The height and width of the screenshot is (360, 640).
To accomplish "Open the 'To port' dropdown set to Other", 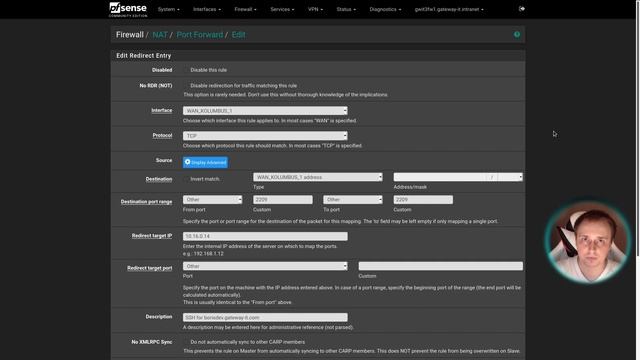I will click(x=353, y=200).
